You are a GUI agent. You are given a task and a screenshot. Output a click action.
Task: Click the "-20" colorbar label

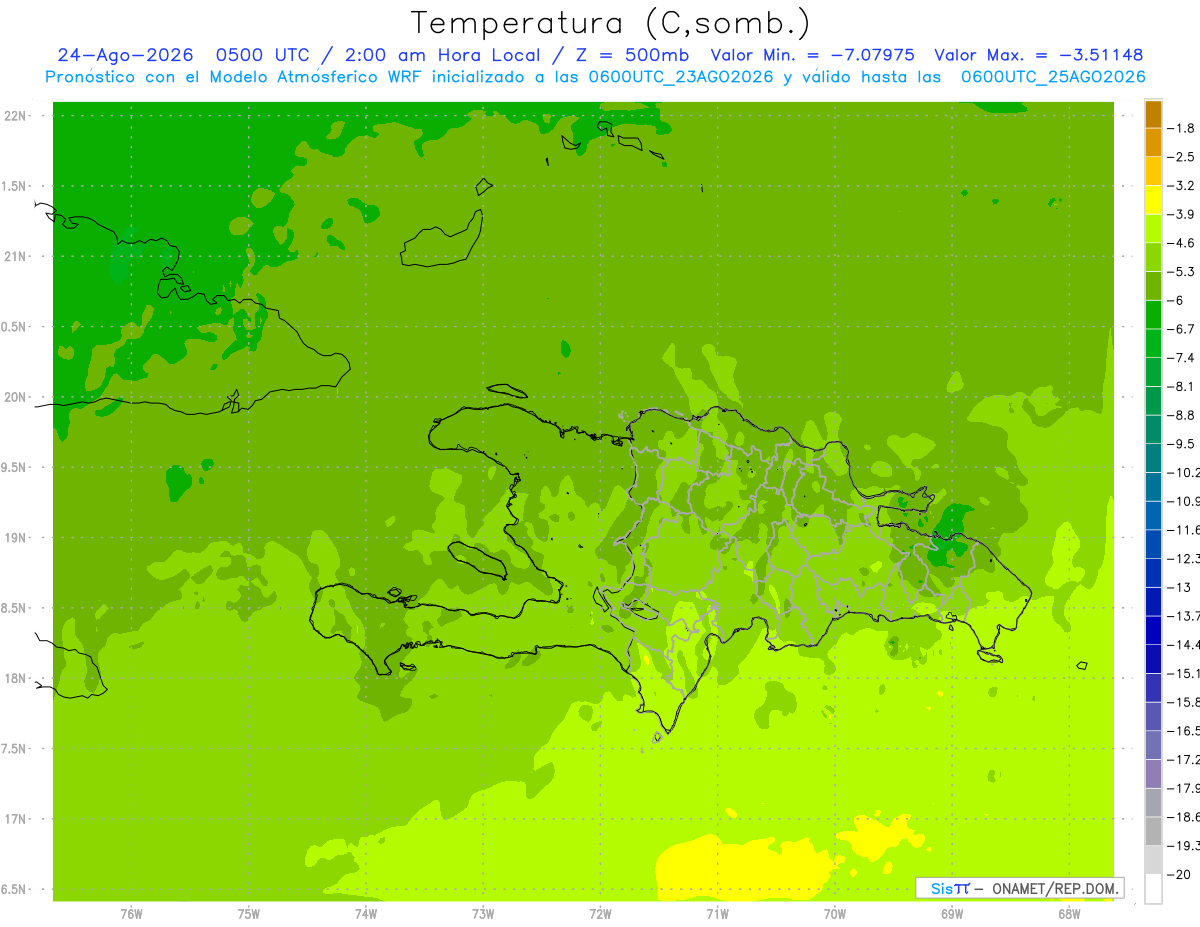click(x=1181, y=874)
